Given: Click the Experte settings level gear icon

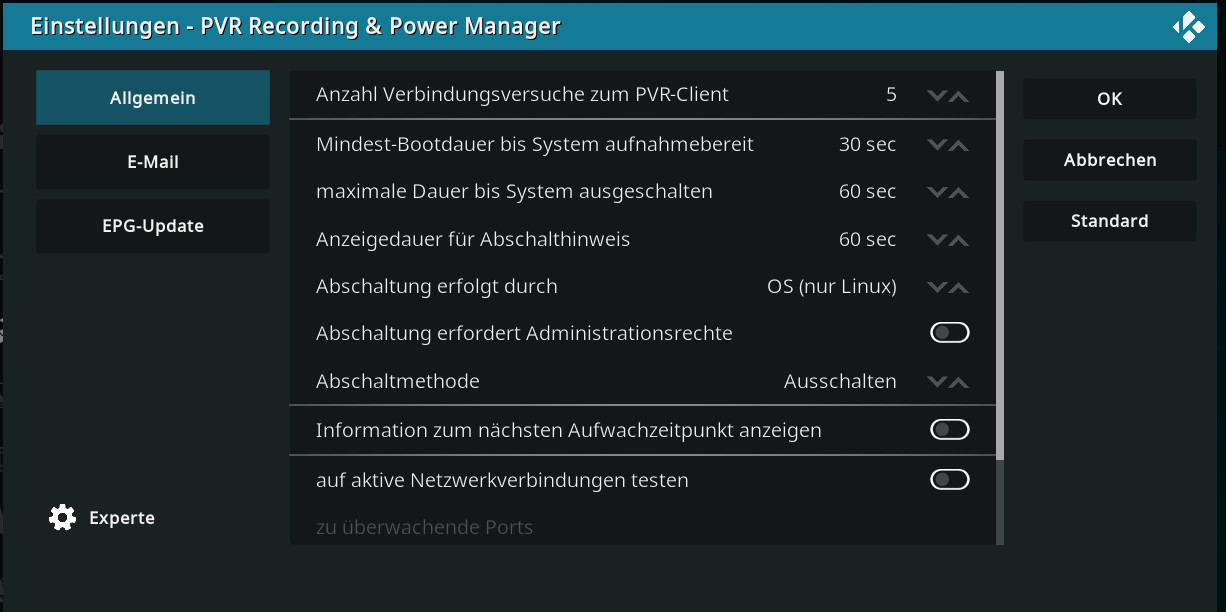Looking at the screenshot, I should 62,518.
